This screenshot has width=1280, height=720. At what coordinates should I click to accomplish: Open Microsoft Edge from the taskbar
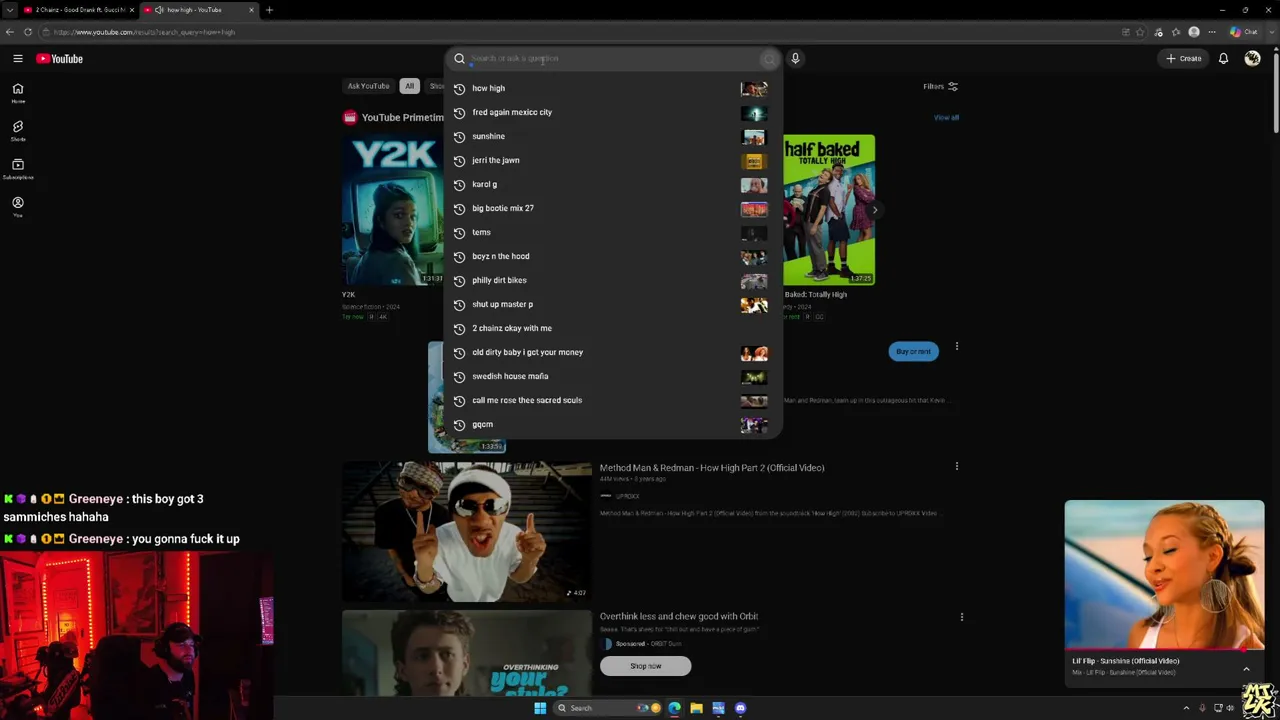(674, 708)
